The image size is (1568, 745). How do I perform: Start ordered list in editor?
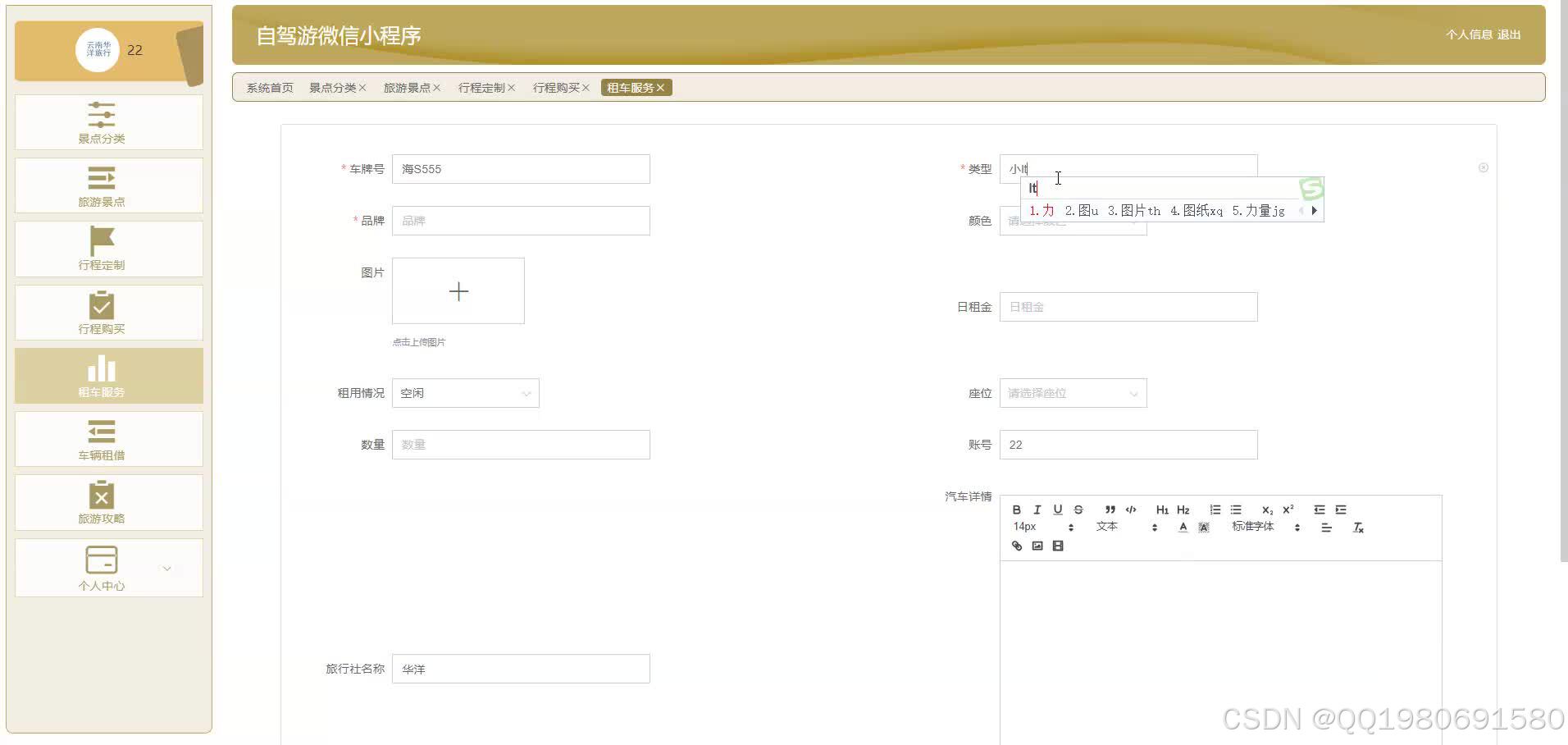click(x=1215, y=510)
